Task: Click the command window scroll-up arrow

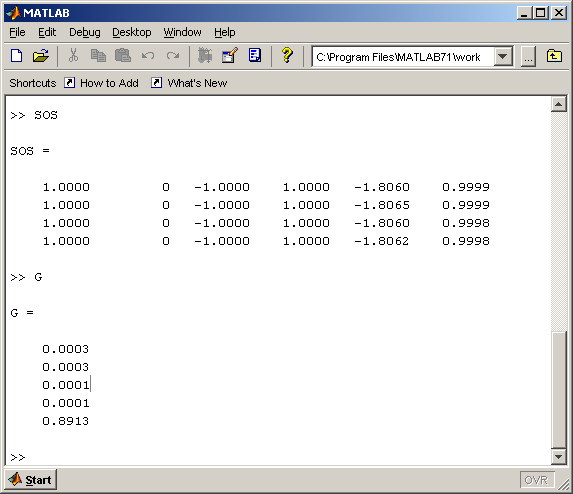Action: [x=558, y=105]
